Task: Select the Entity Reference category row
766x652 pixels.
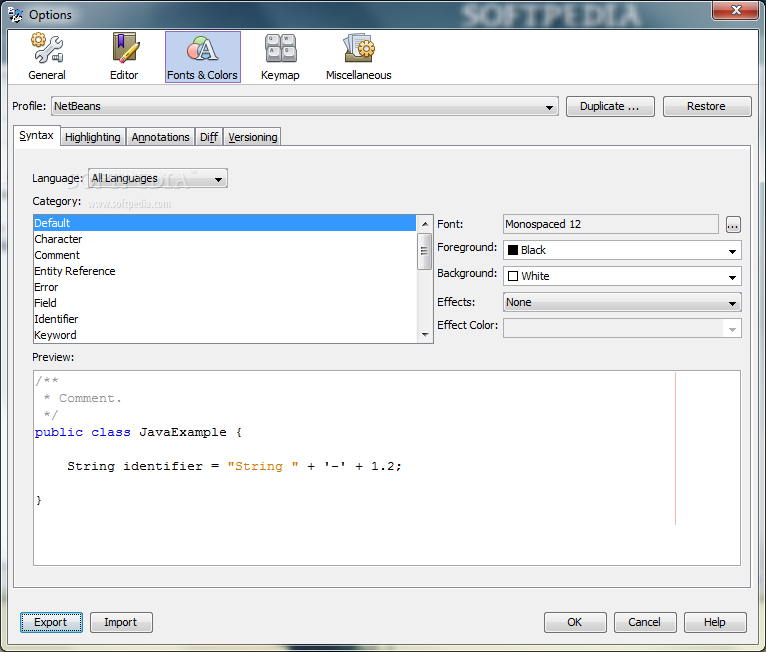Action: pos(225,271)
